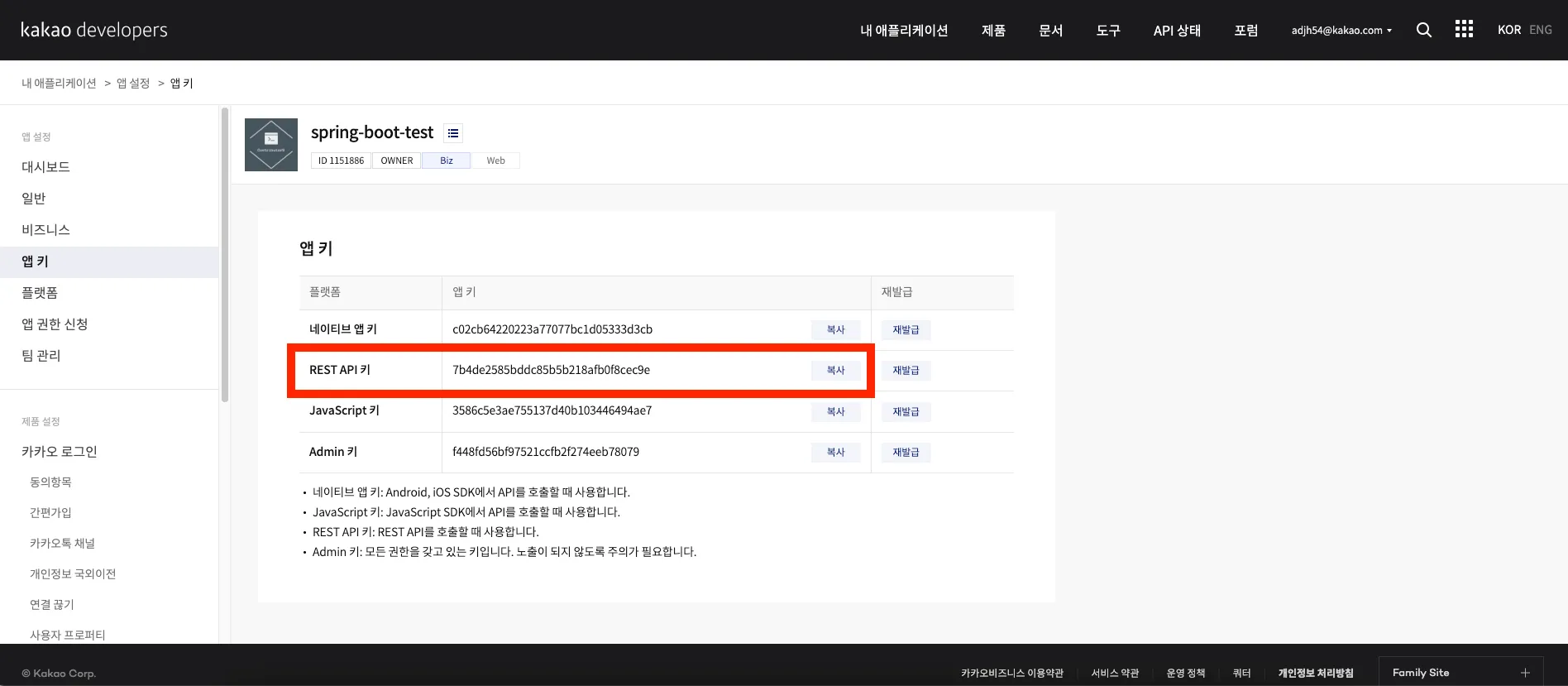Copy the Admin 키 value
Image resolution: width=1568 pixels, height=686 pixels.
point(836,452)
